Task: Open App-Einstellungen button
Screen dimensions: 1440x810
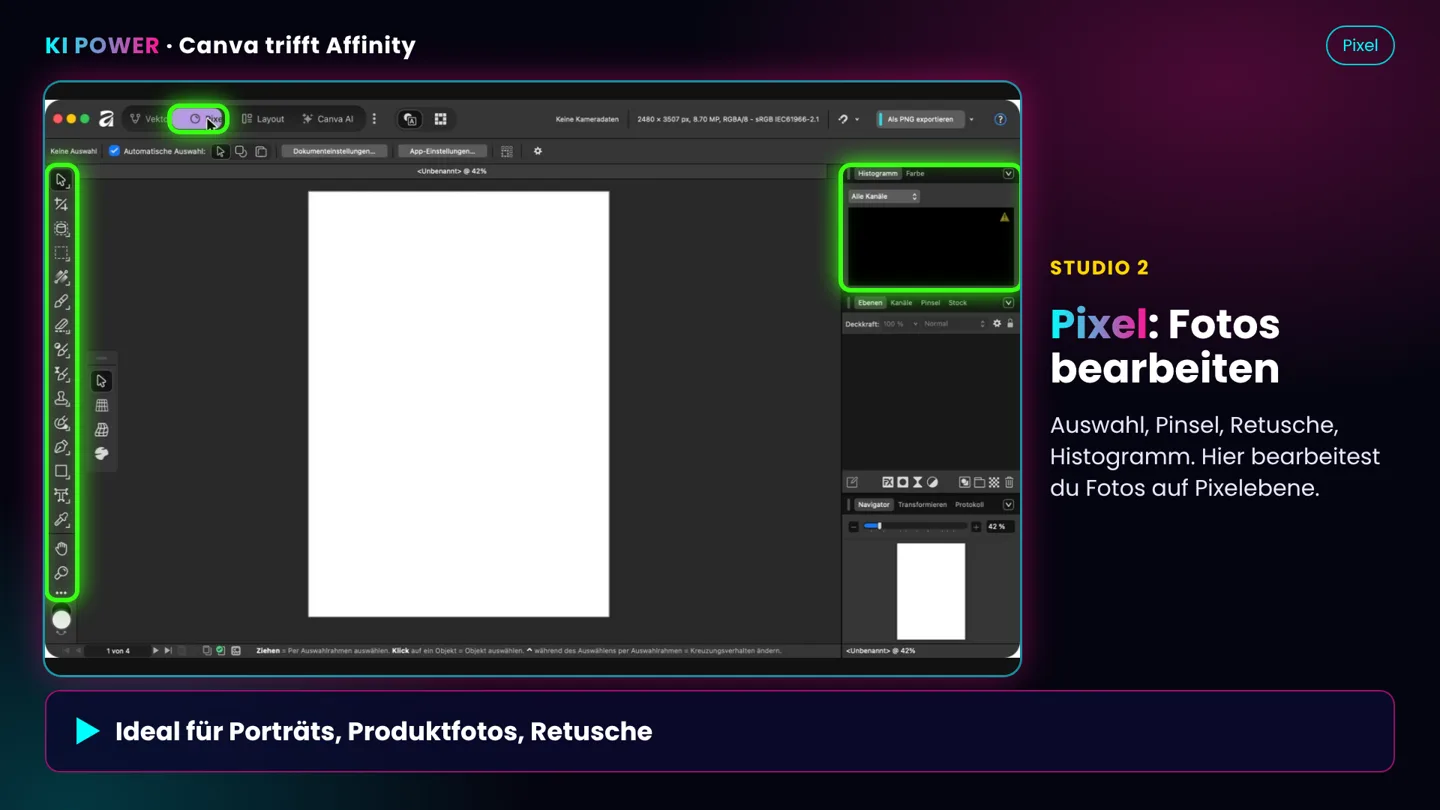Action: coord(442,151)
